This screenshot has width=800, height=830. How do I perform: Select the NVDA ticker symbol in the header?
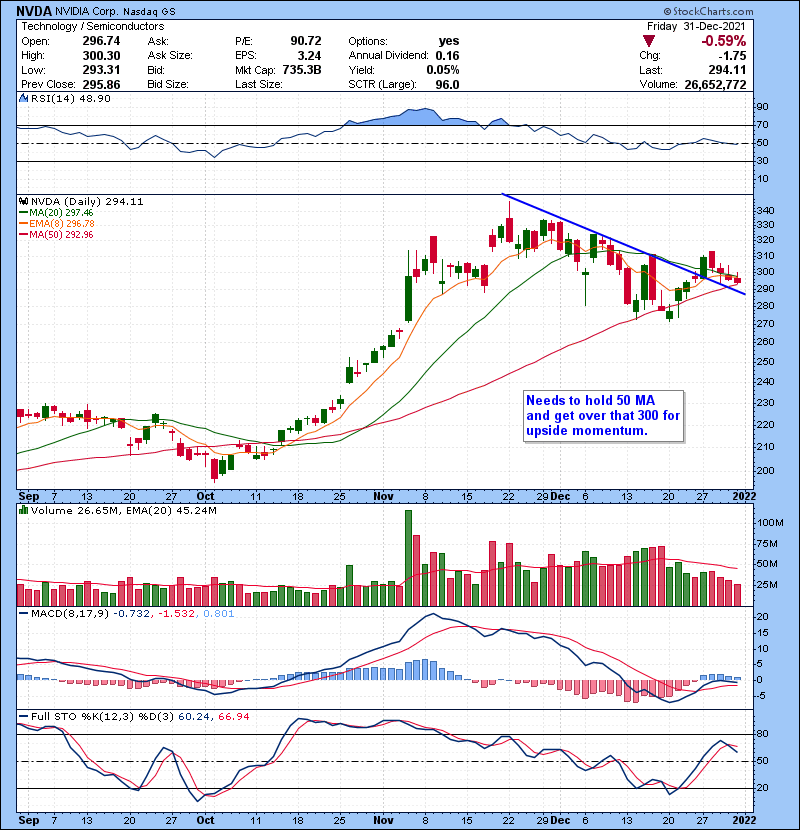click(x=34, y=11)
